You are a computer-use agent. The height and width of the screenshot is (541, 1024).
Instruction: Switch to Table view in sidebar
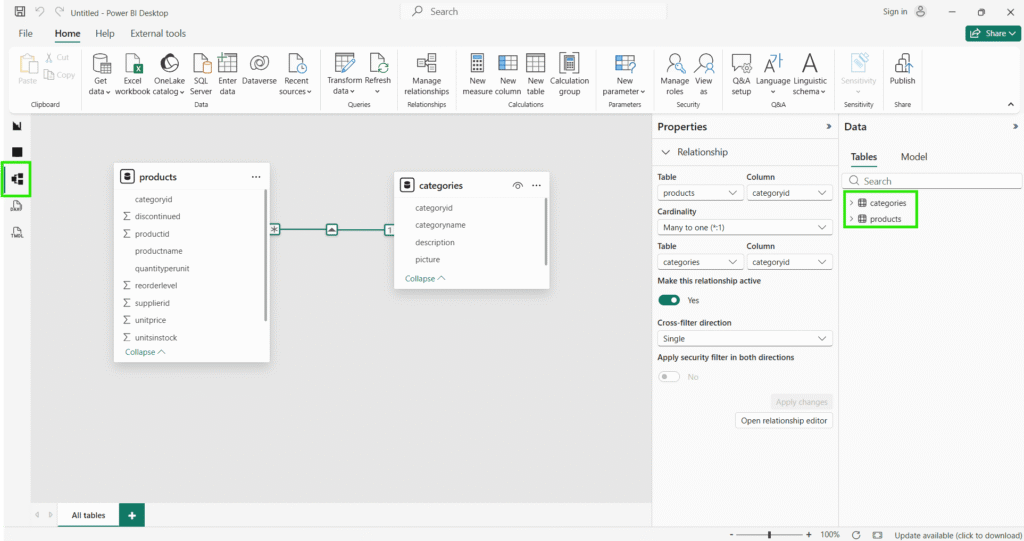[x=17, y=152]
